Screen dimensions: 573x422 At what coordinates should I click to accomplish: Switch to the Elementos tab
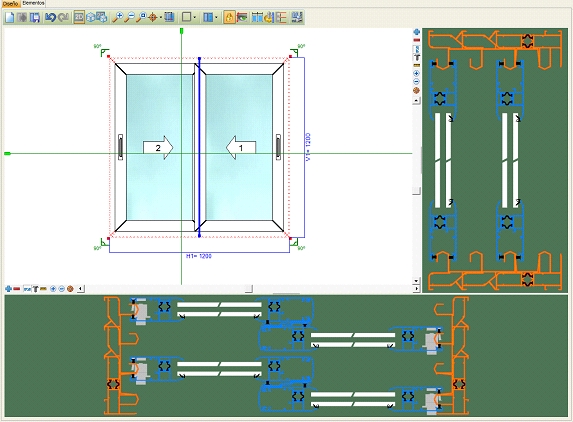pyautogui.click(x=33, y=3)
